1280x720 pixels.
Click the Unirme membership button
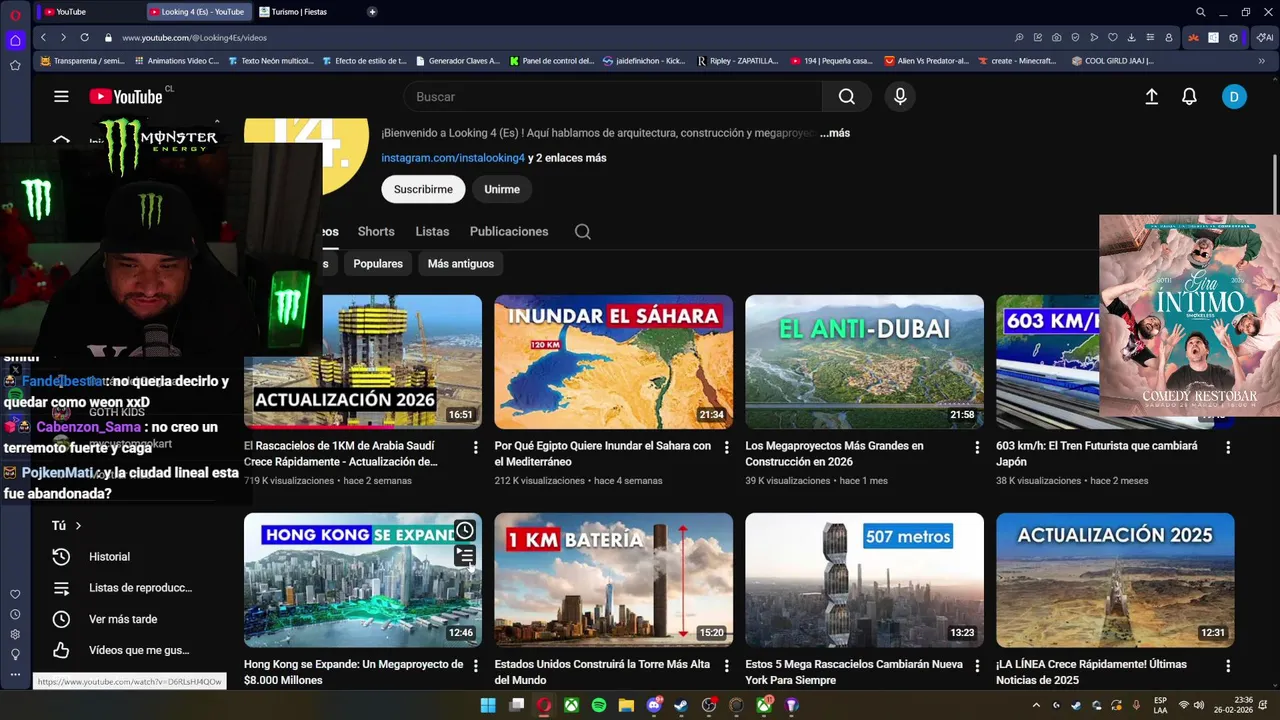coord(502,189)
